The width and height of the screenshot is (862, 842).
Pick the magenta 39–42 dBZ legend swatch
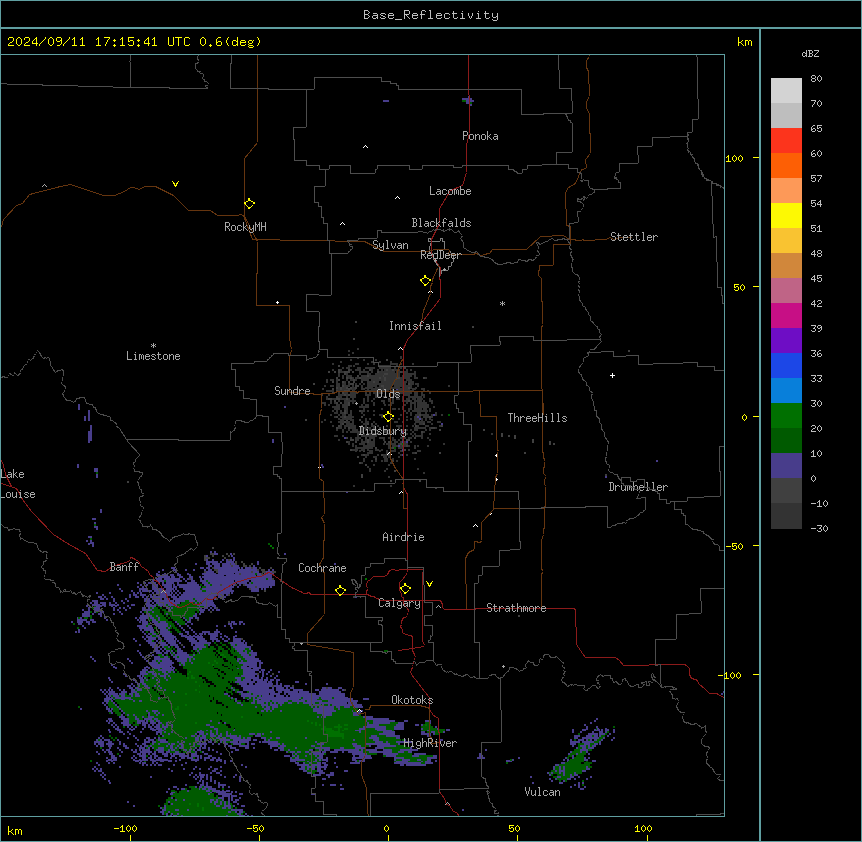[786, 315]
